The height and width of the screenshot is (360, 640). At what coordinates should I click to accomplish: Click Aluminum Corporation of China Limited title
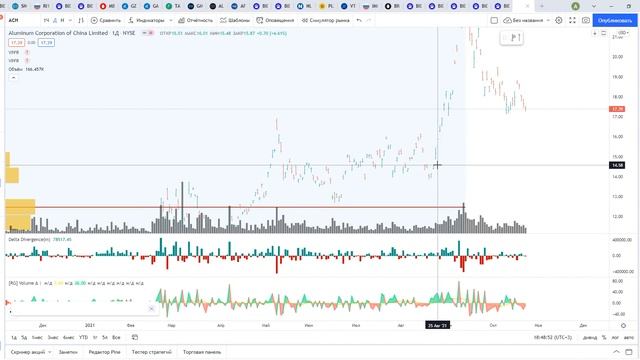(58, 33)
